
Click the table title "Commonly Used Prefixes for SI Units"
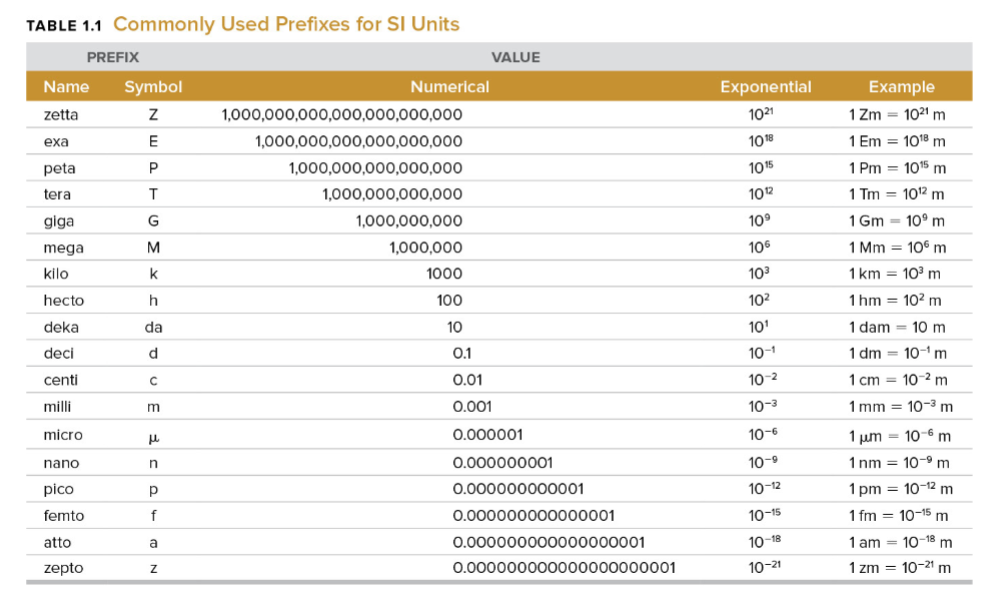click(286, 24)
